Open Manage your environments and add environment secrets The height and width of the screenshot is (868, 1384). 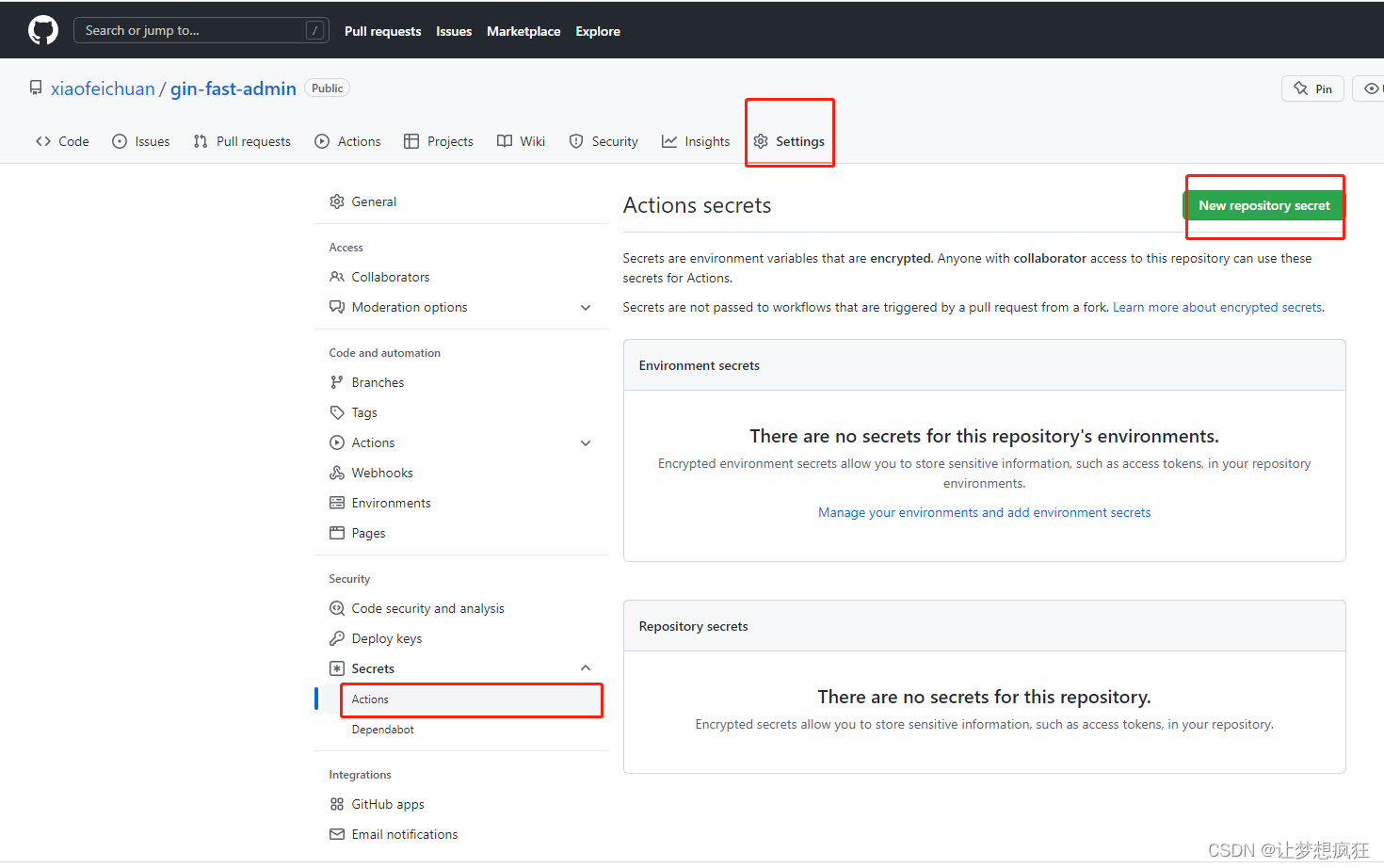[984, 512]
